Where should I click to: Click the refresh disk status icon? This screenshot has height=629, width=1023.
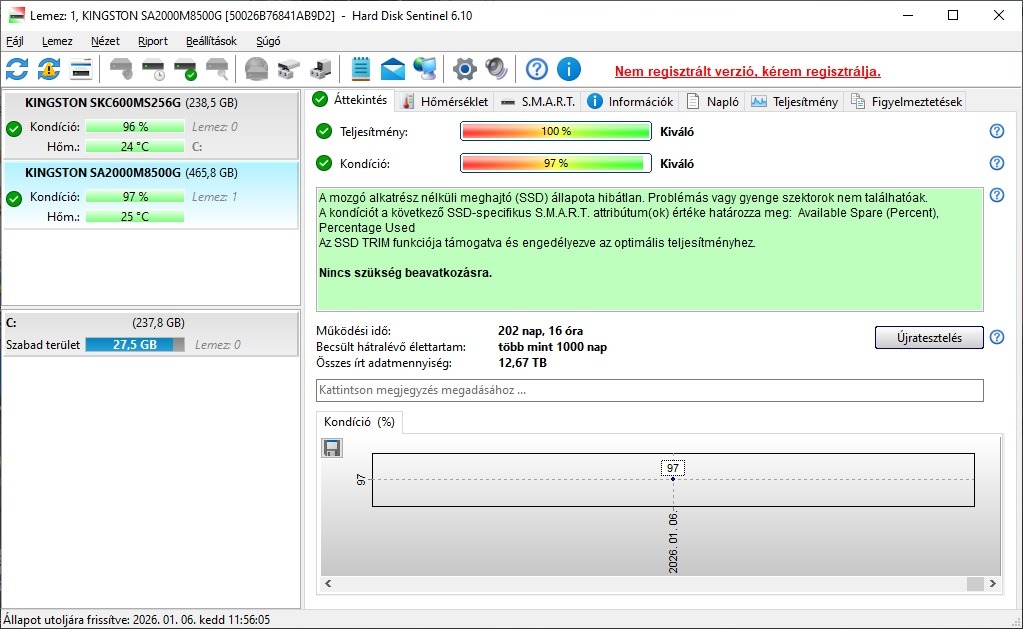[17, 69]
